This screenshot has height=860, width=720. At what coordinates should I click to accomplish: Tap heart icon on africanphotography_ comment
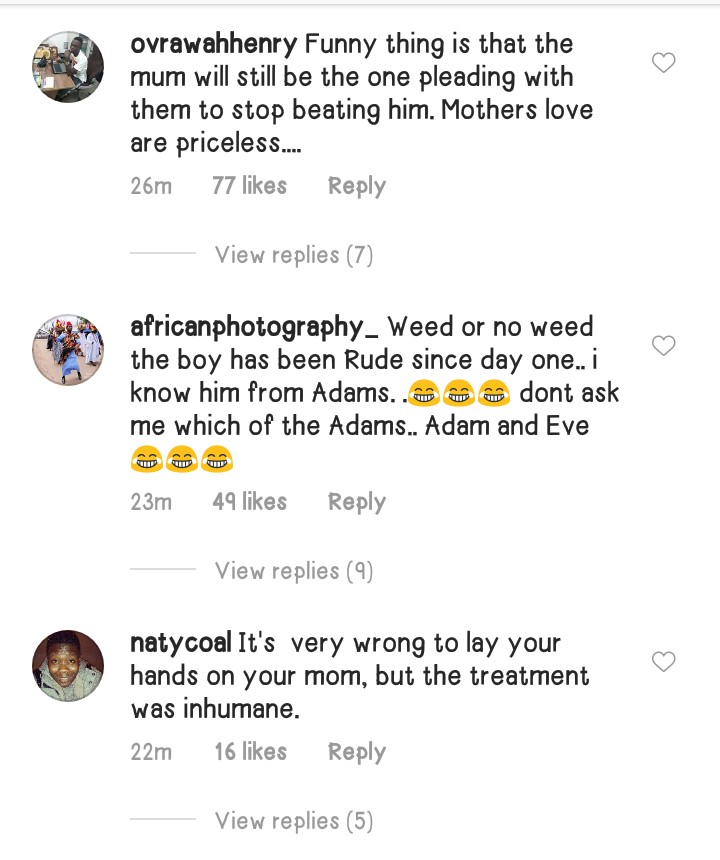[x=663, y=346]
